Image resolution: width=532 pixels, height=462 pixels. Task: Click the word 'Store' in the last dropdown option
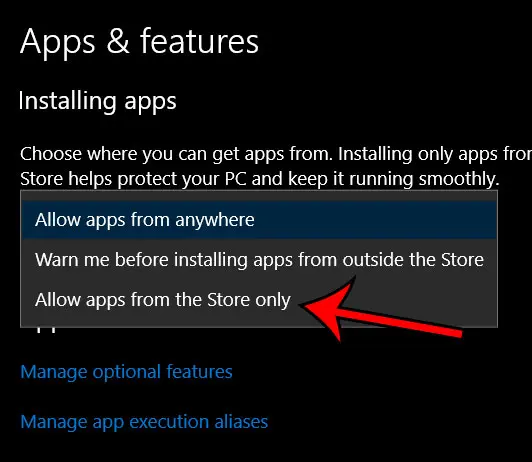(x=228, y=300)
